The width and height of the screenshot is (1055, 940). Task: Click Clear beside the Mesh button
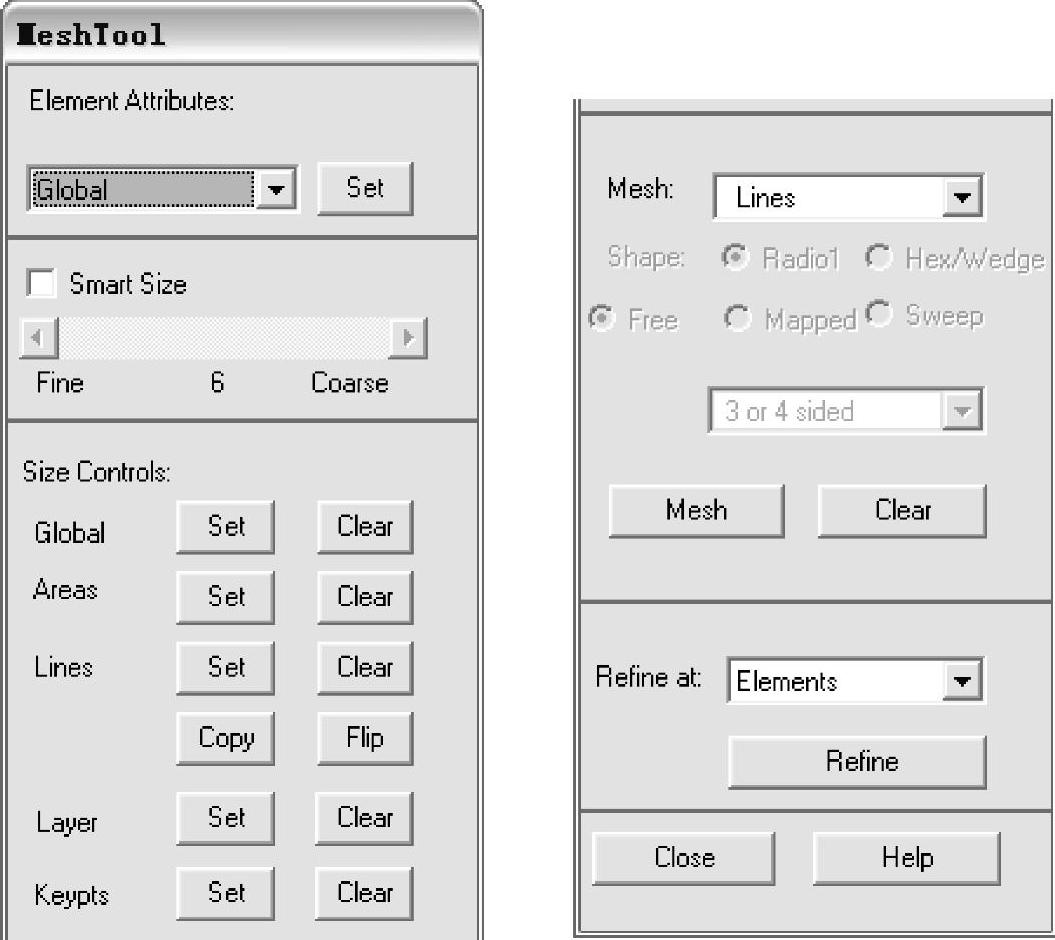tap(902, 511)
